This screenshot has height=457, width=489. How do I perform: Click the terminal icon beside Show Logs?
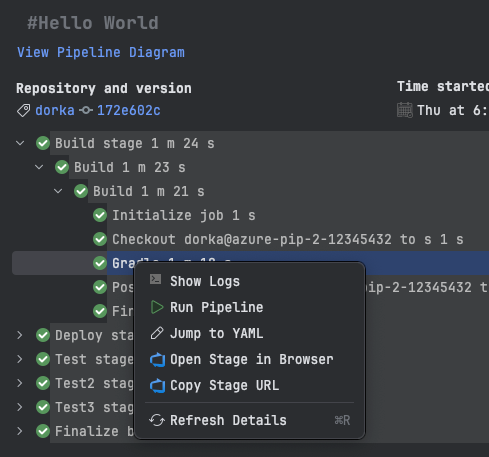click(156, 279)
